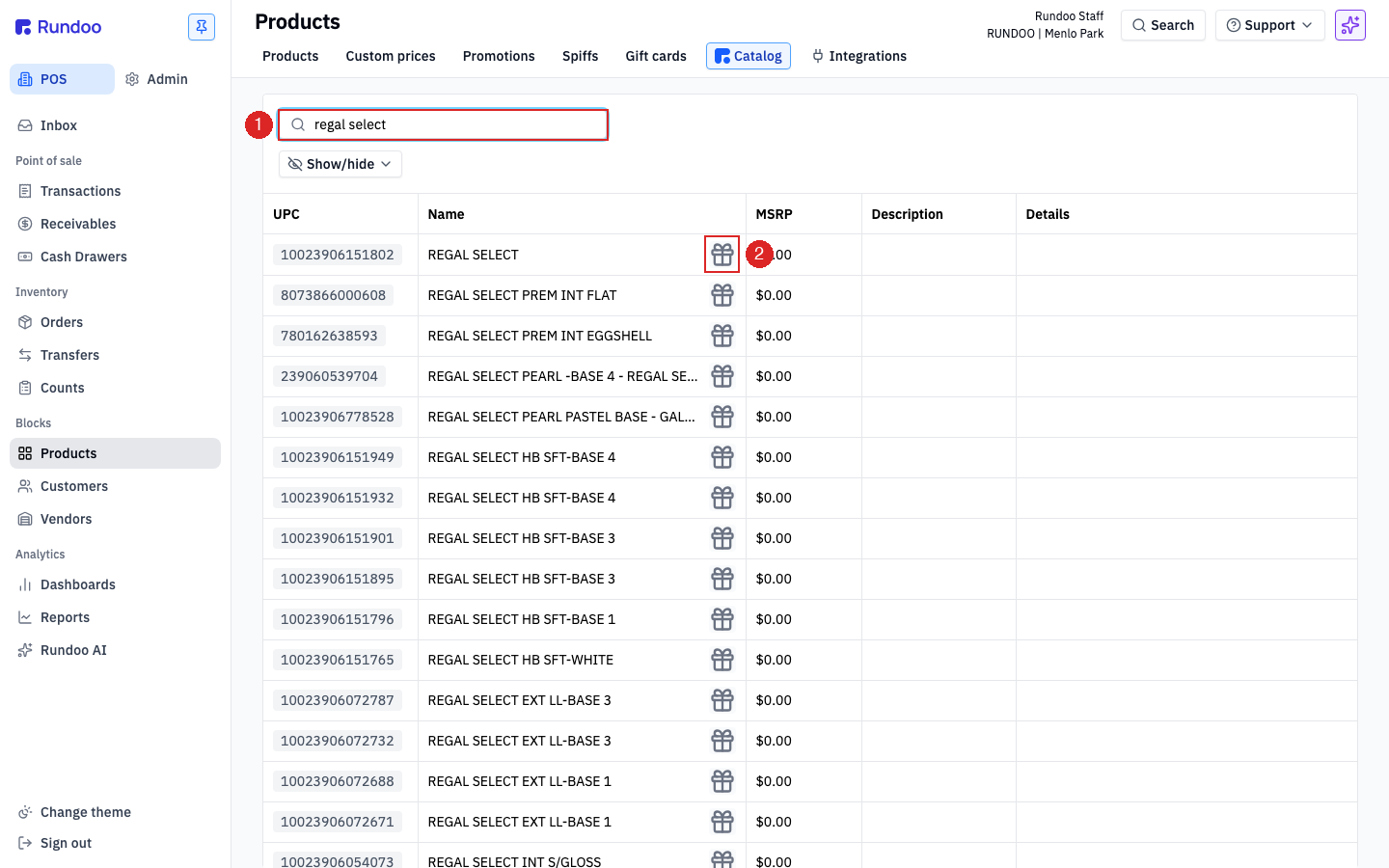Click UPC 8073866000608
1389x868 pixels.
(334, 295)
